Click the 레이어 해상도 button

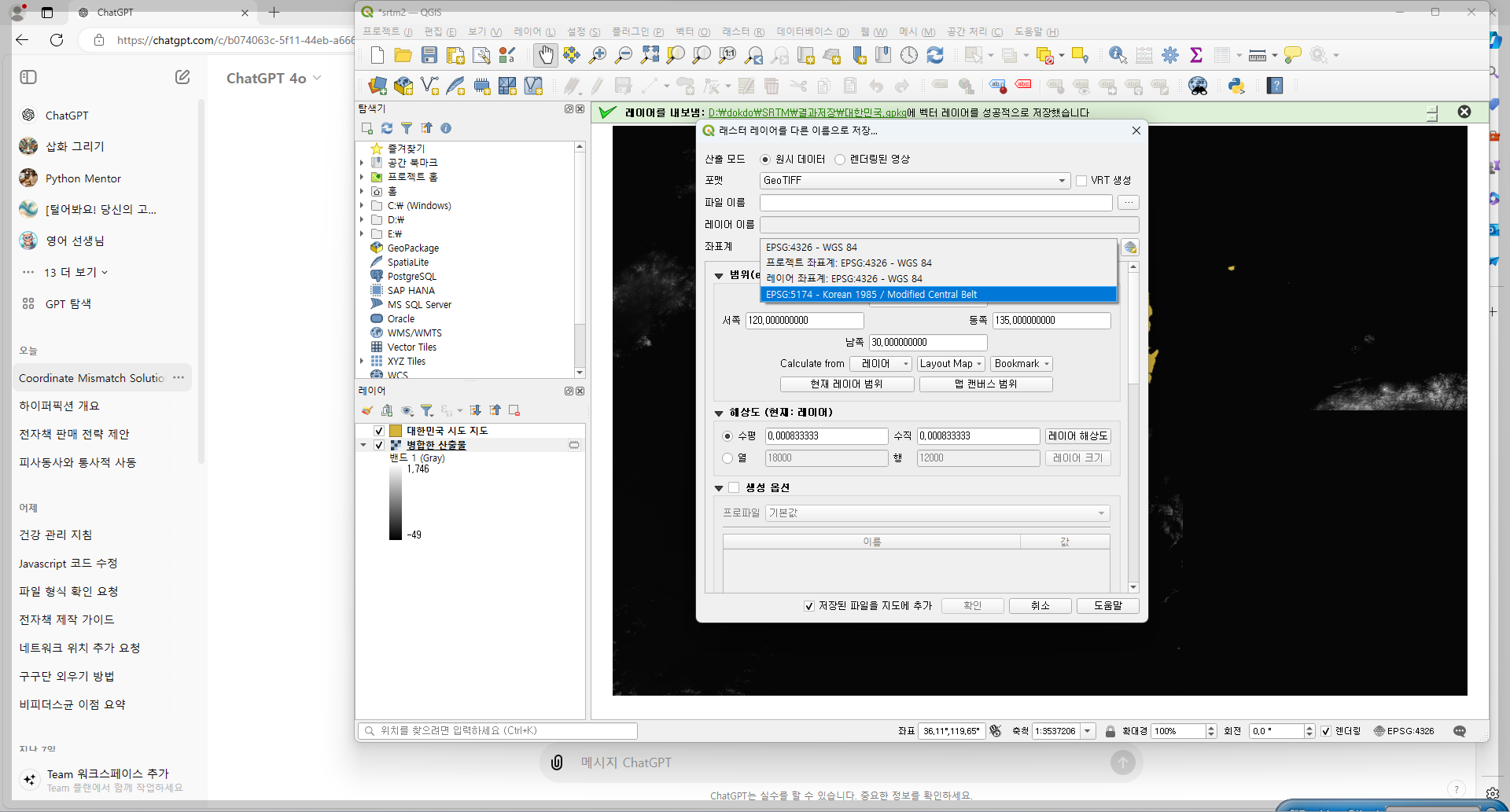[x=1077, y=436]
